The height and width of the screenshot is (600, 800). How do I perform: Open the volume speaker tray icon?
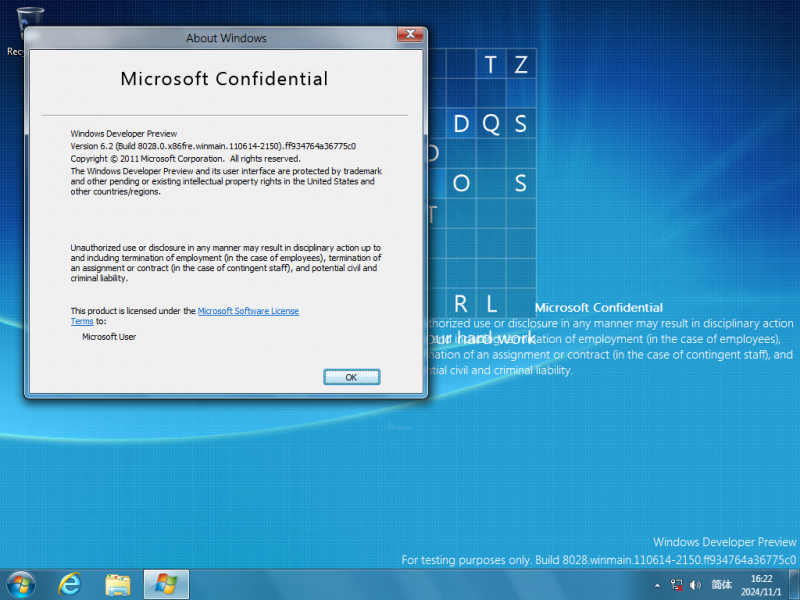(695, 585)
